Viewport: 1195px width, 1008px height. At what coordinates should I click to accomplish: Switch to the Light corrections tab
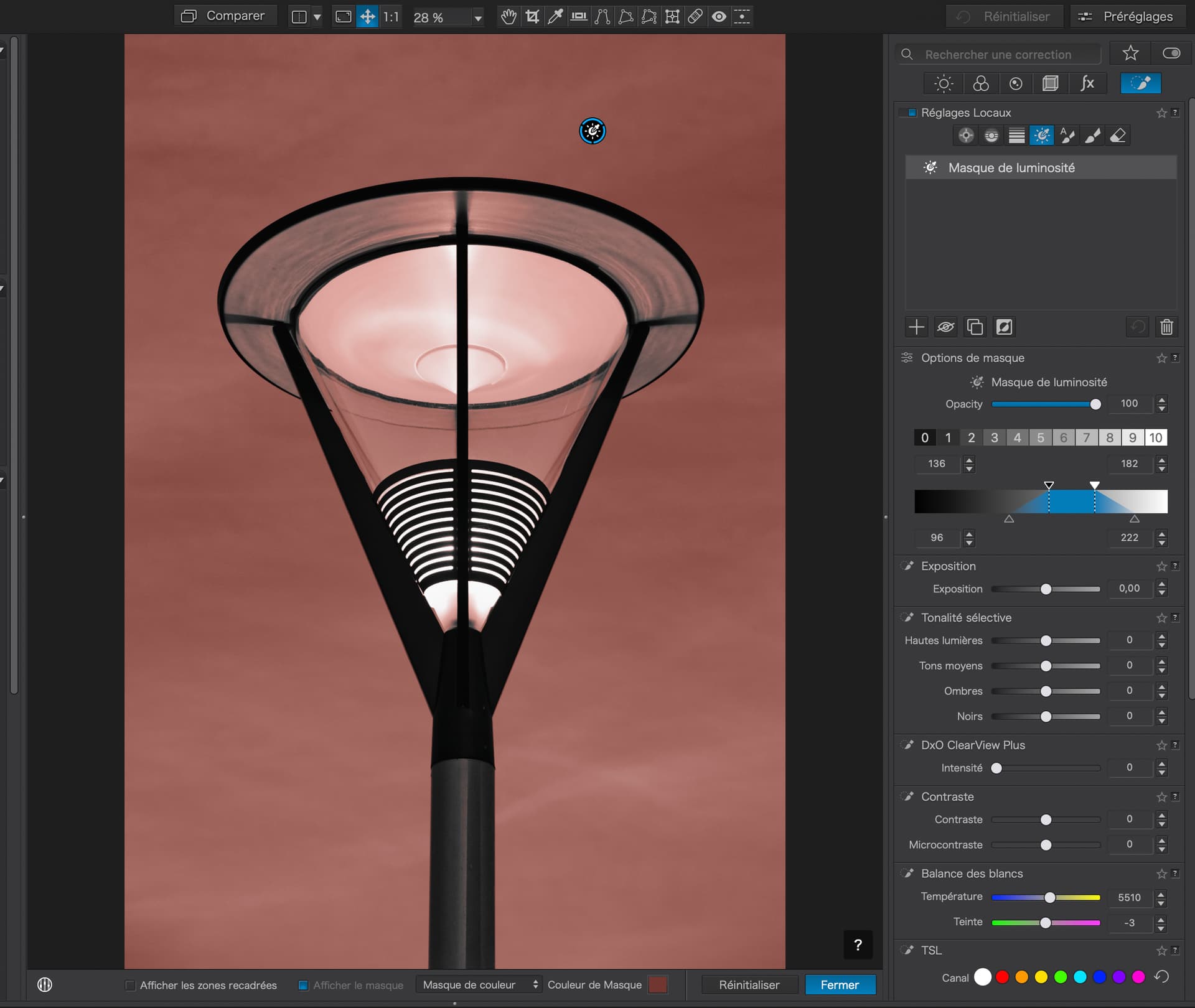click(x=944, y=83)
